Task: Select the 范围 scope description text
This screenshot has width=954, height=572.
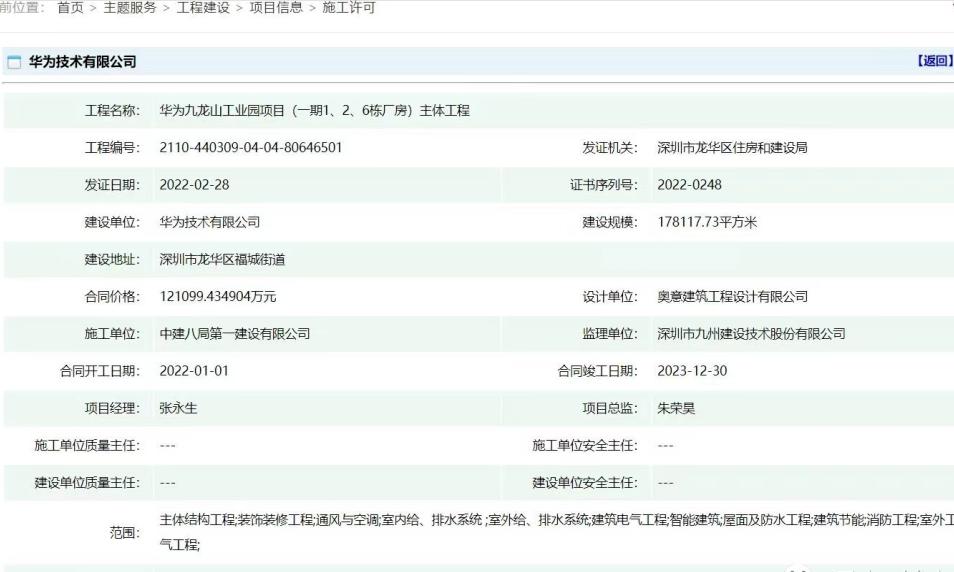Action: 557,532
